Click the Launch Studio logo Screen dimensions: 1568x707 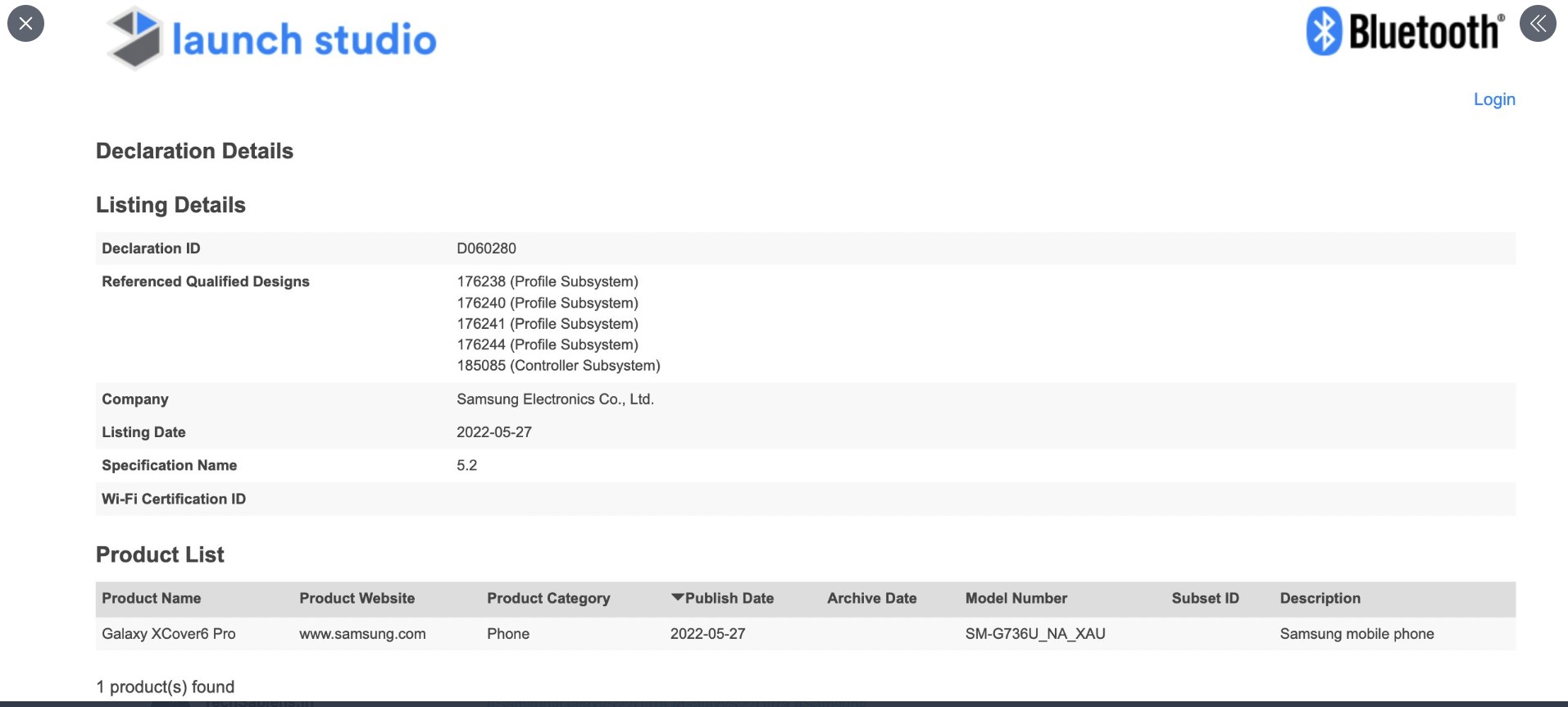point(271,39)
